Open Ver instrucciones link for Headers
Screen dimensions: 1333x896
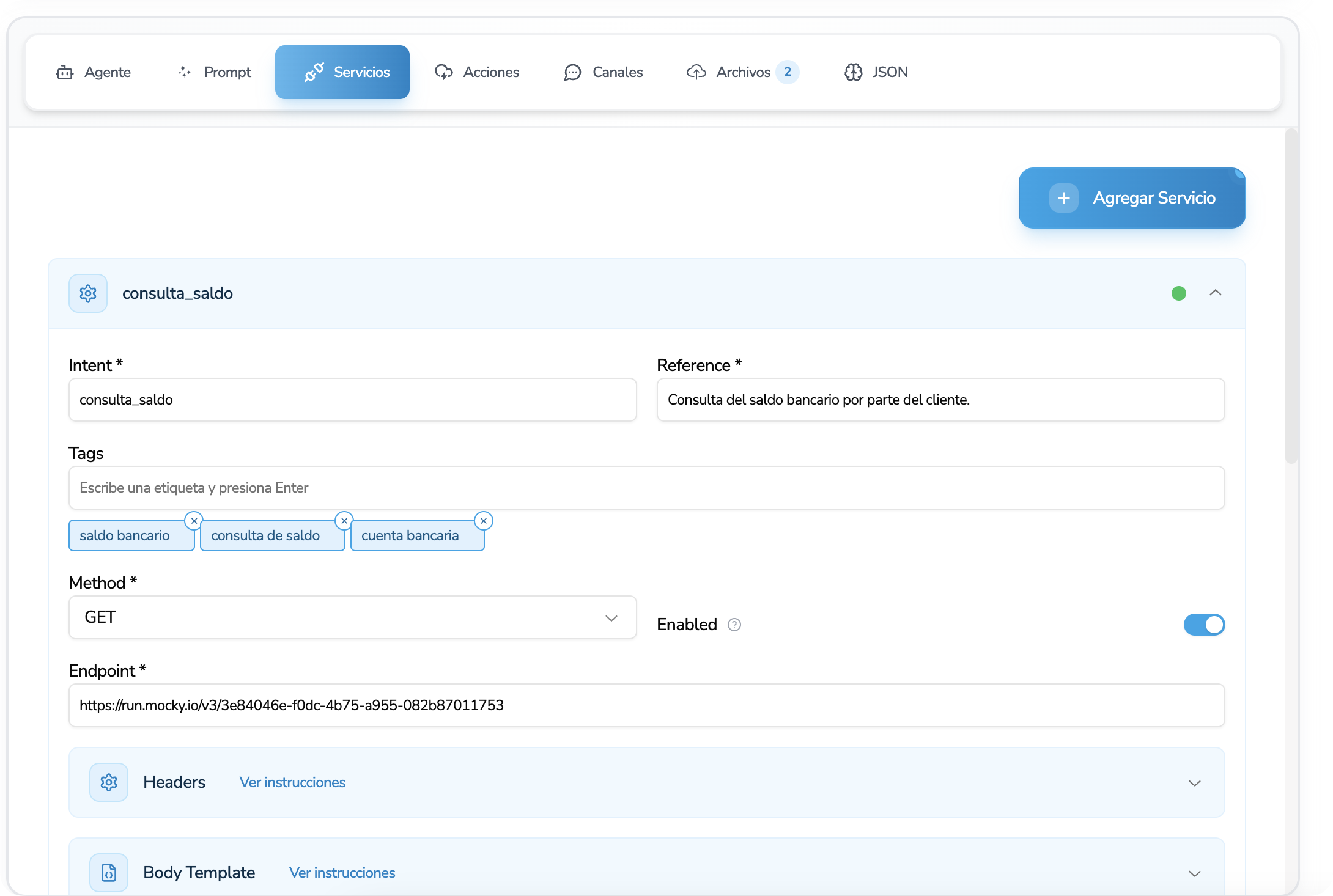pyautogui.click(x=292, y=782)
